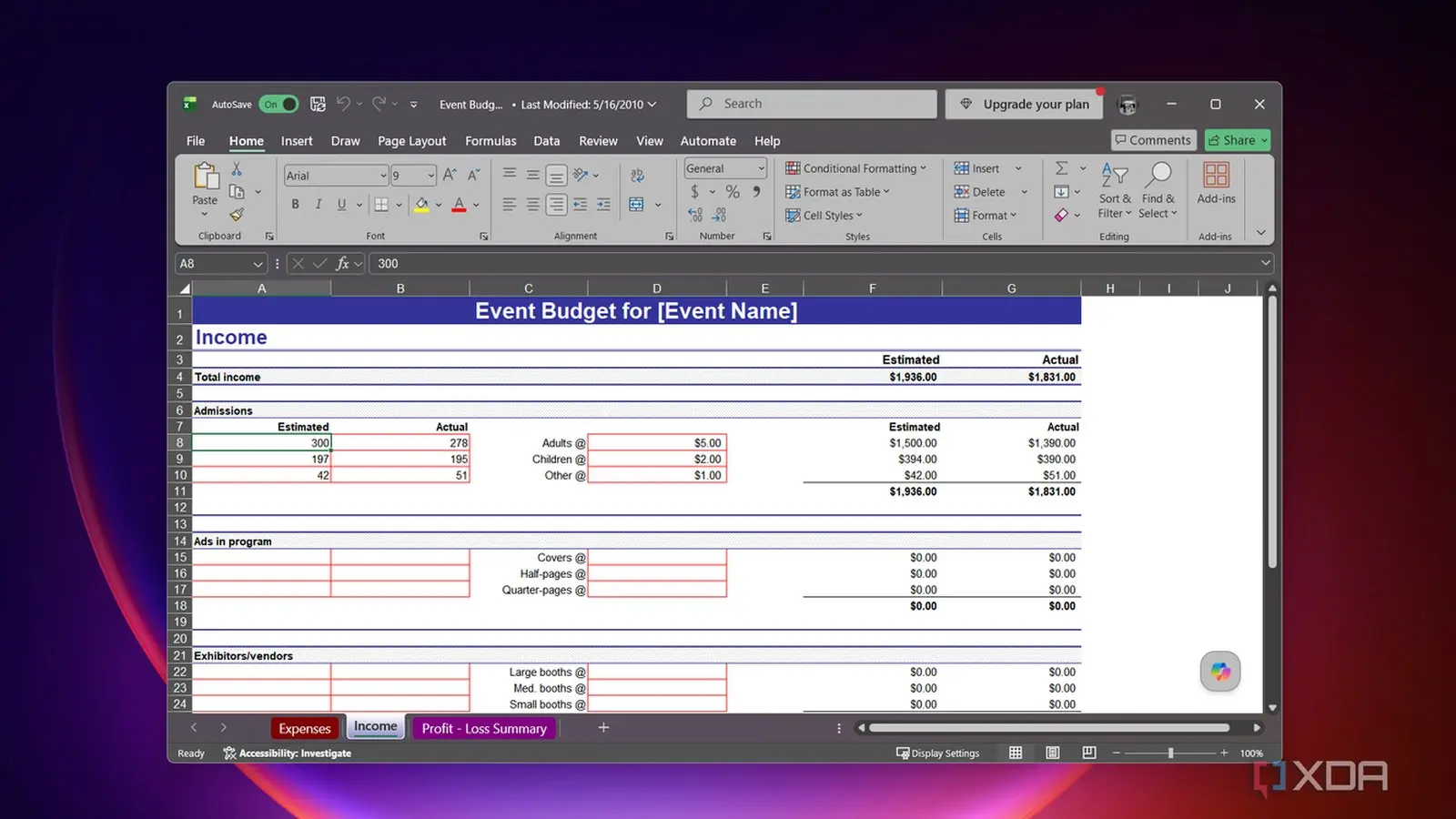Click the zoom slider handle
Image resolution: width=1456 pixels, height=819 pixels.
[1170, 753]
